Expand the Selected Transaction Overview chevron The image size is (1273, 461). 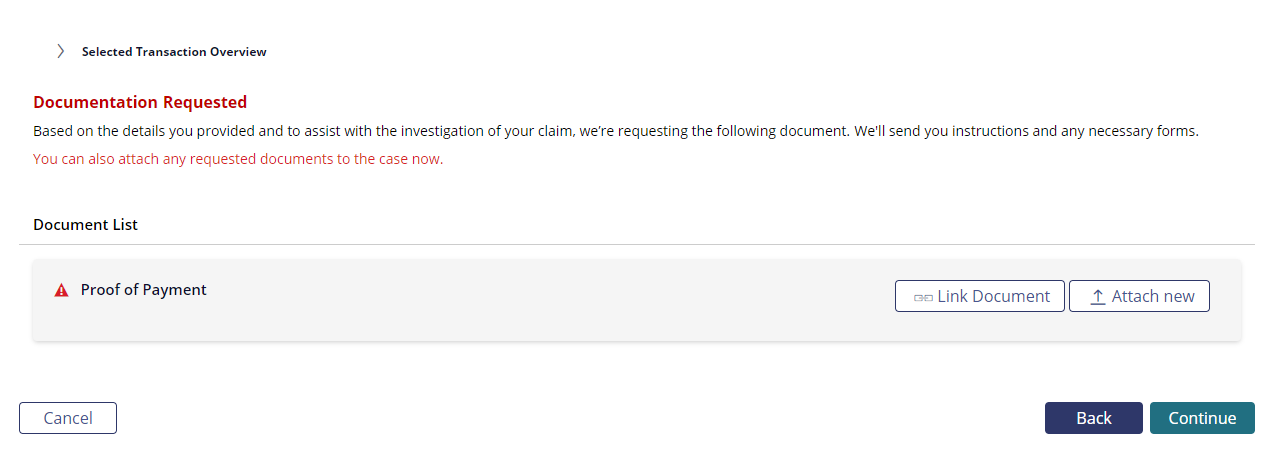coord(60,51)
